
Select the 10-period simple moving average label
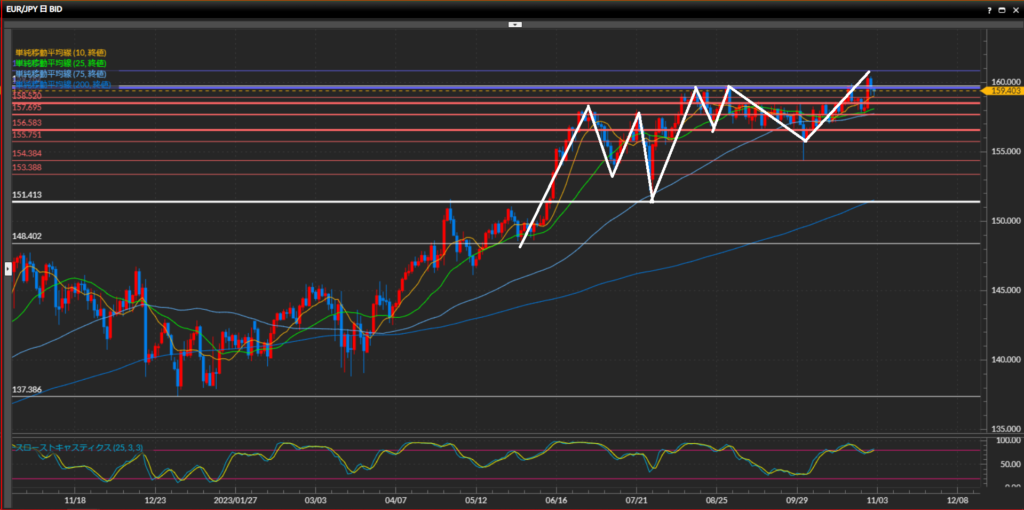pyautogui.click(x=60, y=51)
